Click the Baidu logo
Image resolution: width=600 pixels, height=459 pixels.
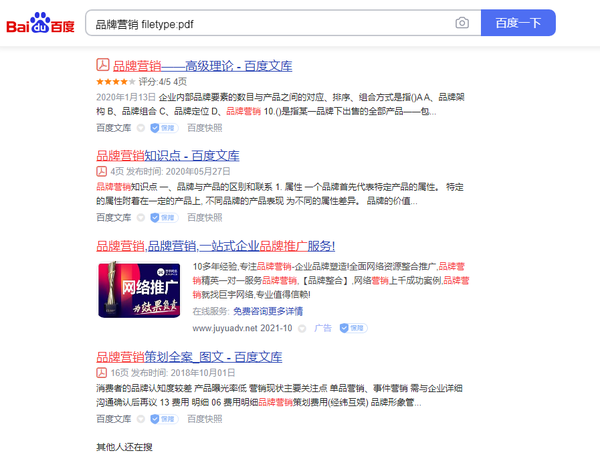tap(40, 23)
